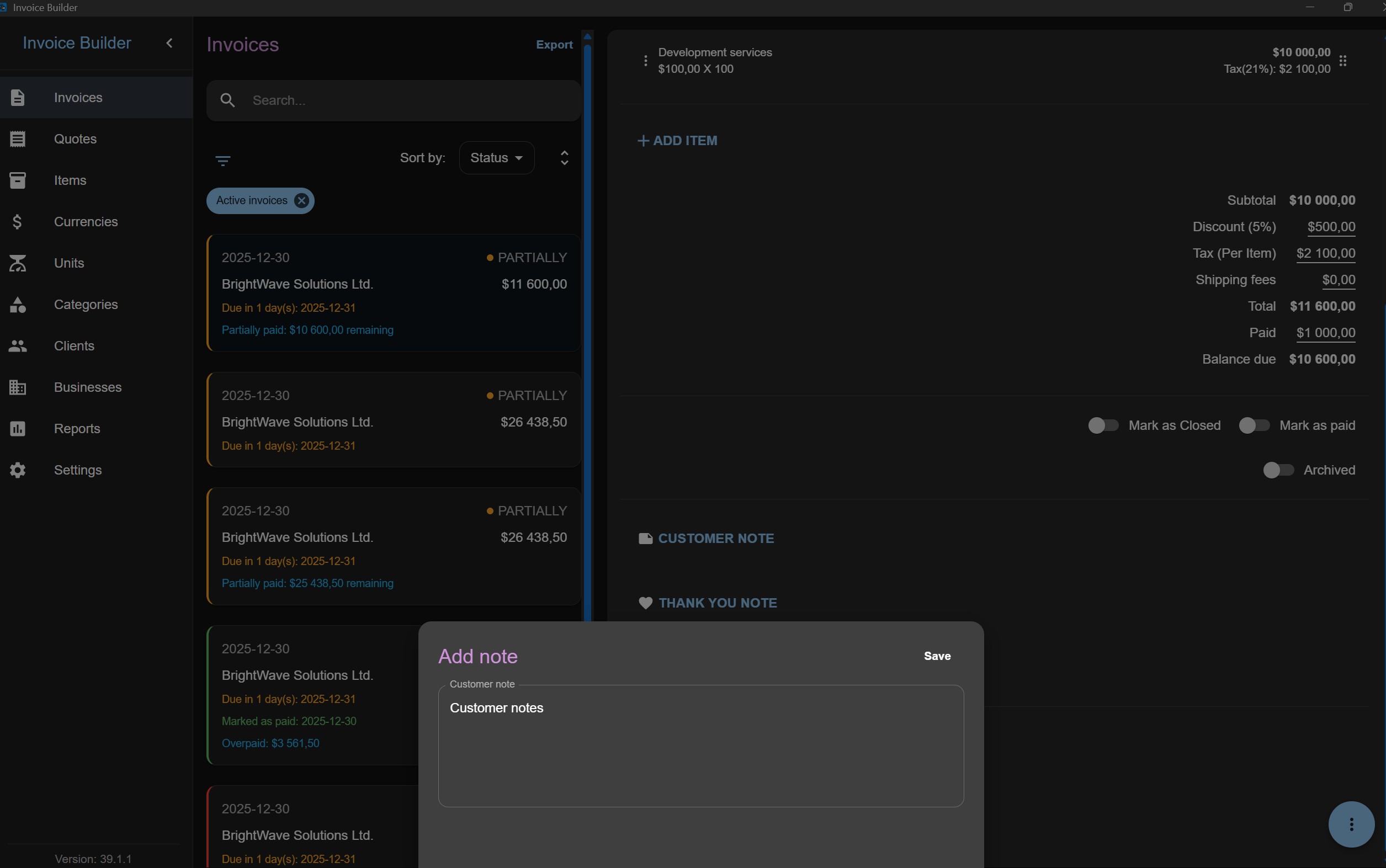Save the note in Add note dialog

(x=937, y=656)
